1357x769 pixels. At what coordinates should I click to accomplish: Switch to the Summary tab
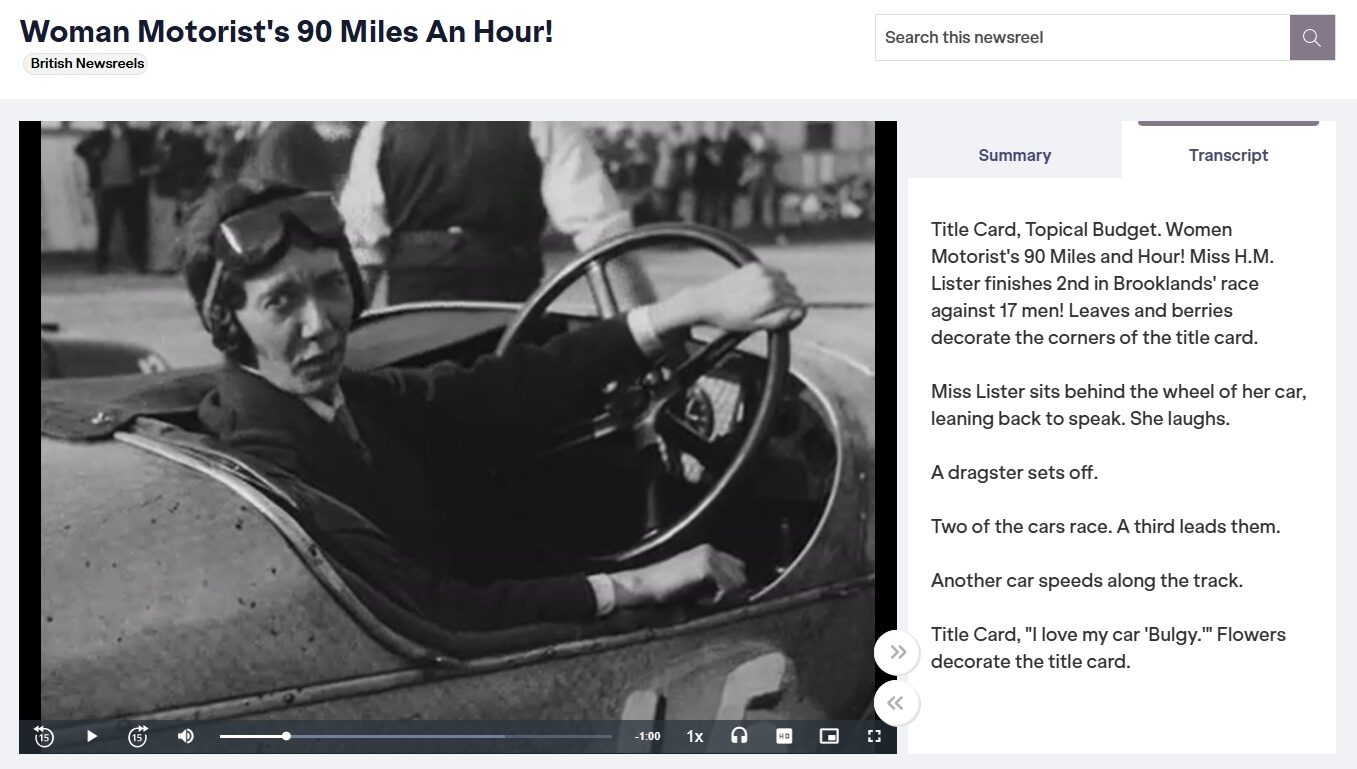pyautogui.click(x=1014, y=155)
